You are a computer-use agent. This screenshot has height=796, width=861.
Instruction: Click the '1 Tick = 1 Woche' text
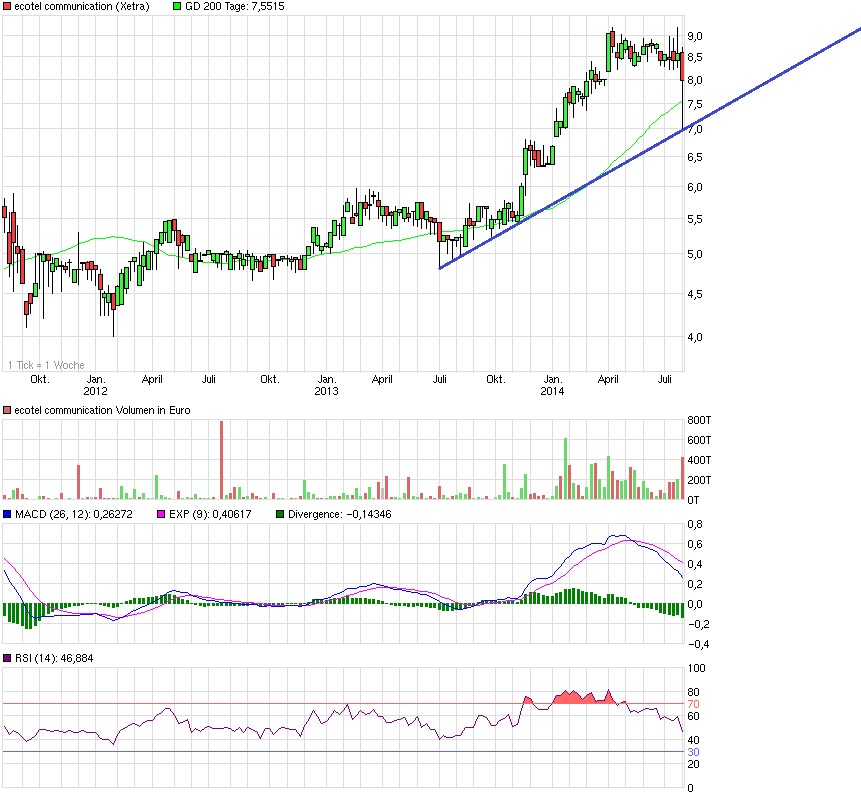(x=46, y=365)
